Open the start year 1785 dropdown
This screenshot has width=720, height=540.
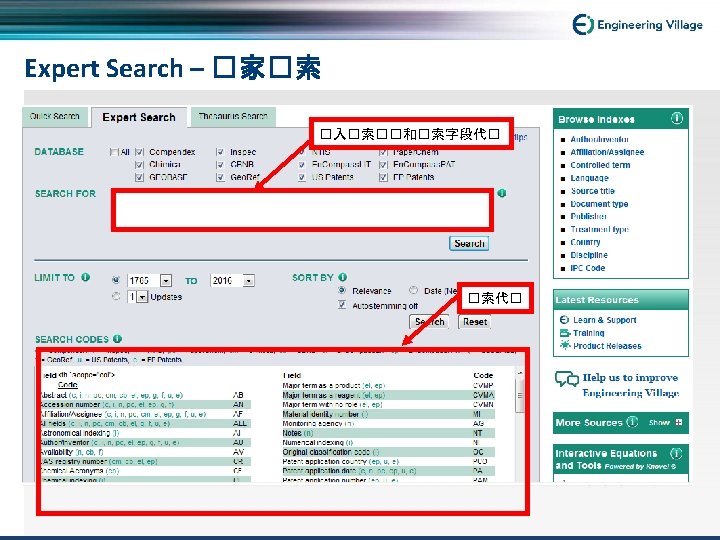coord(166,280)
